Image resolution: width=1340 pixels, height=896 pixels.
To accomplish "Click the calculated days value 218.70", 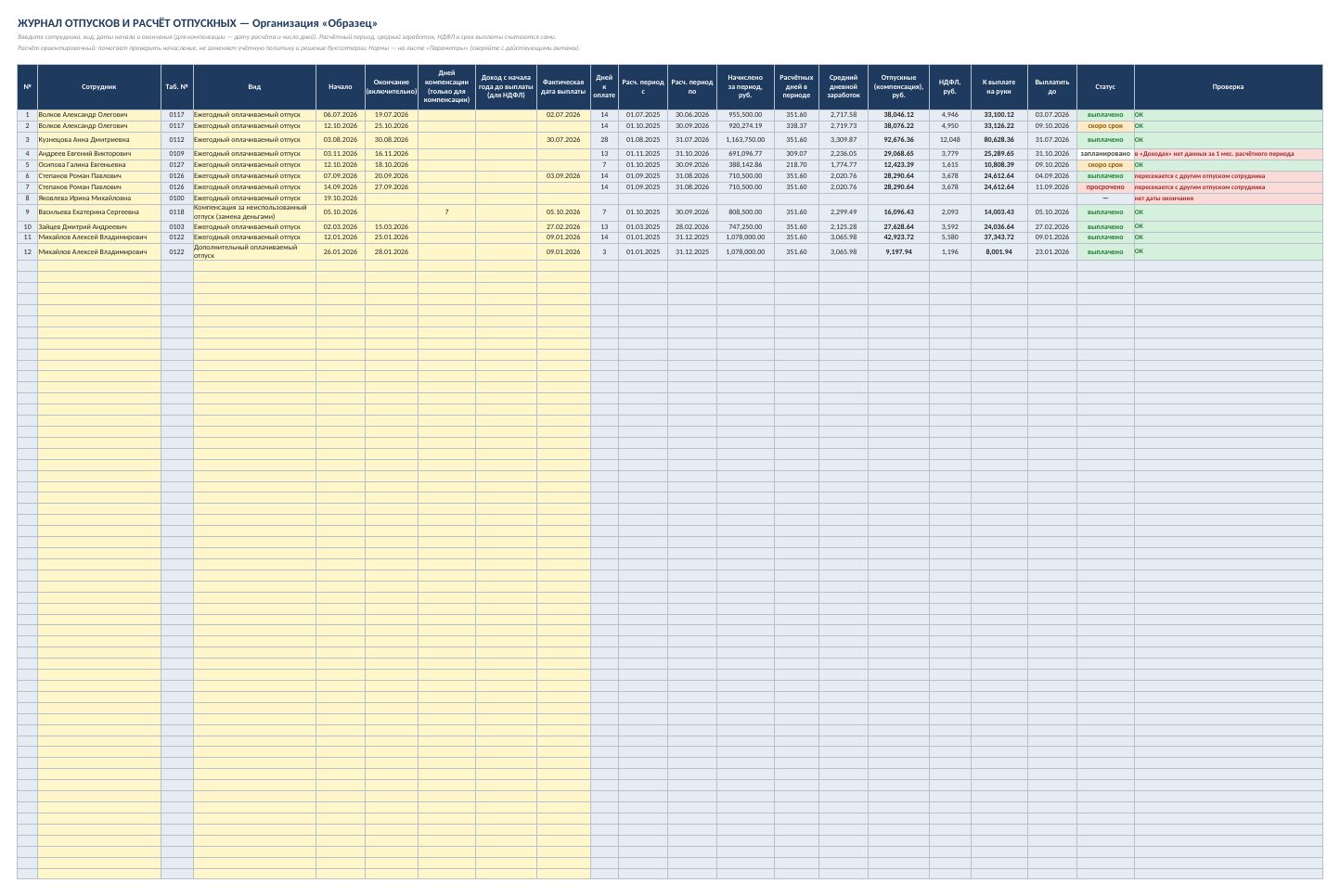I will pyautogui.click(x=796, y=165).
